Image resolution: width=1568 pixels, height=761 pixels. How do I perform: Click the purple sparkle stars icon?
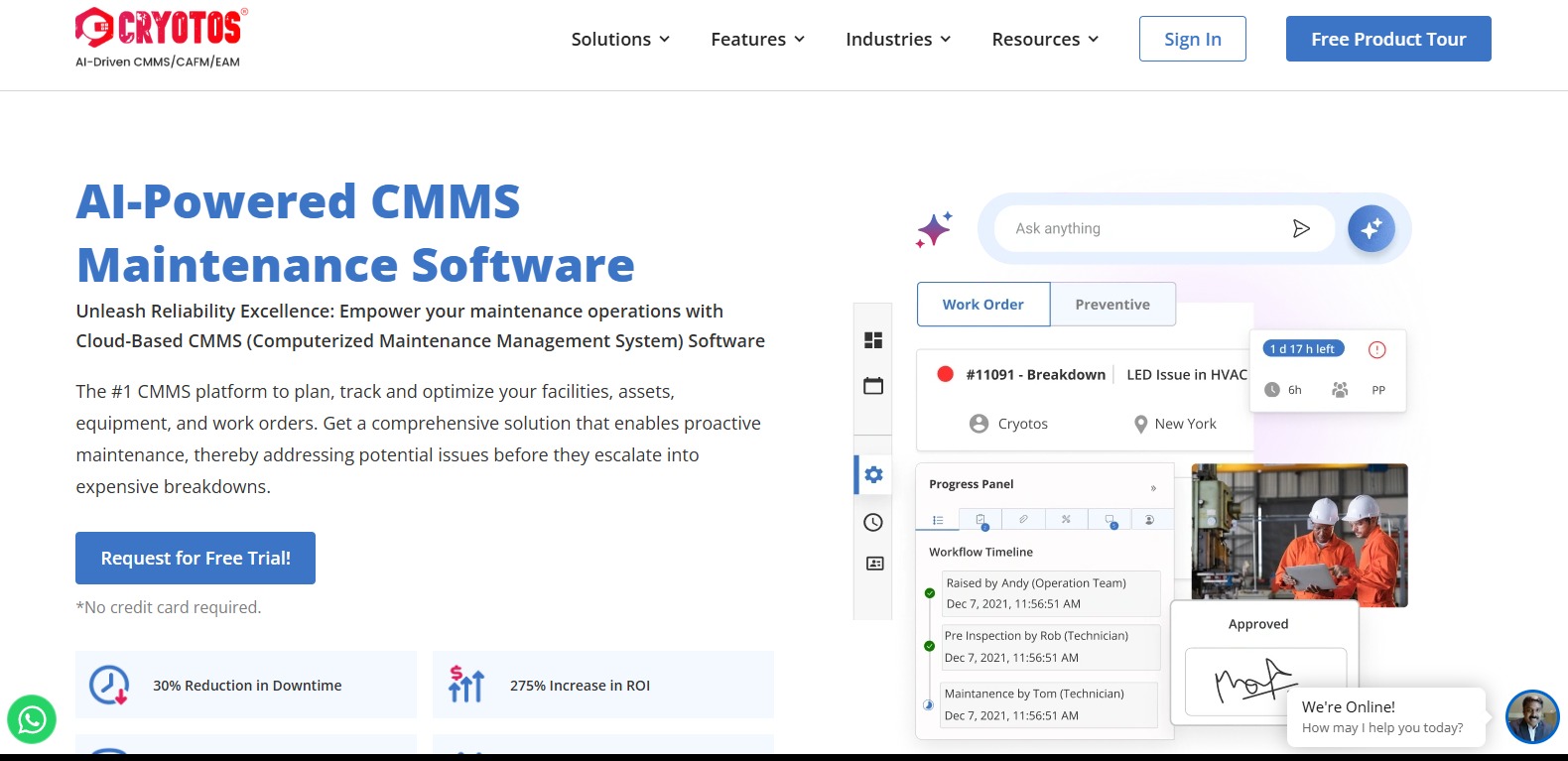pyautogui.click(x=934, y=229)
